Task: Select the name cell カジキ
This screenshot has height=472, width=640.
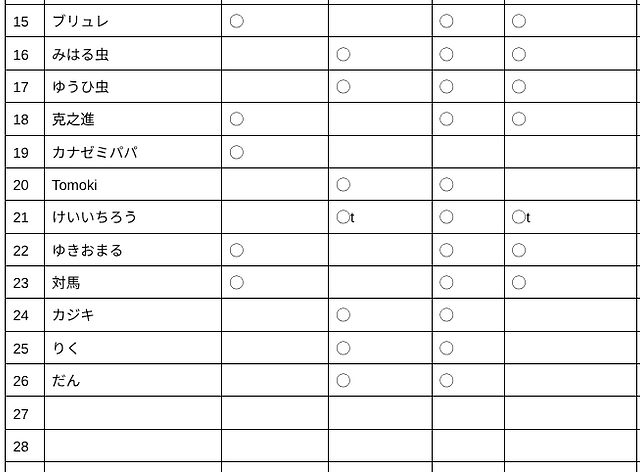Action: tap(133, 315)
